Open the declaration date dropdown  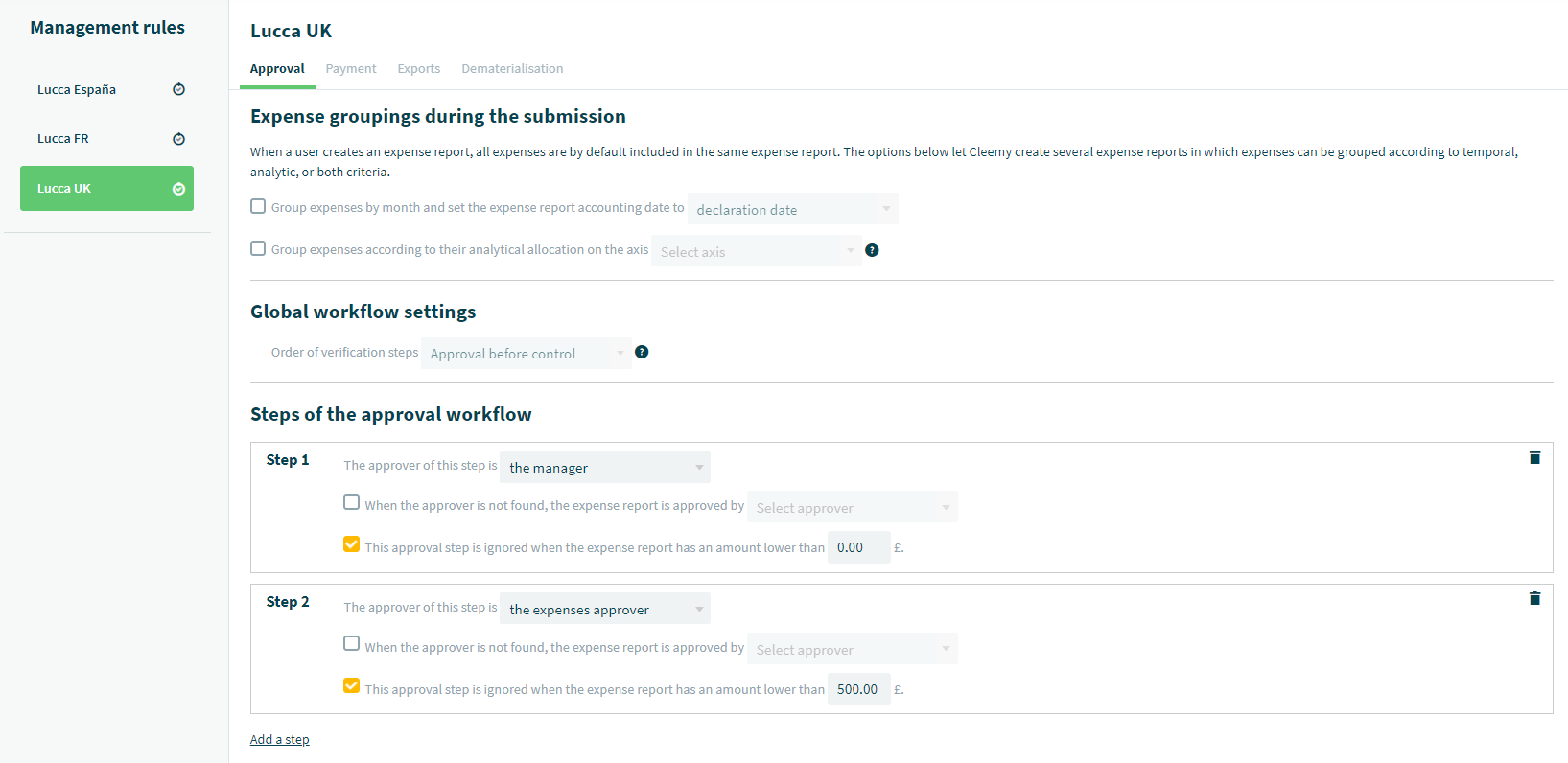click(x=793, y=209)
